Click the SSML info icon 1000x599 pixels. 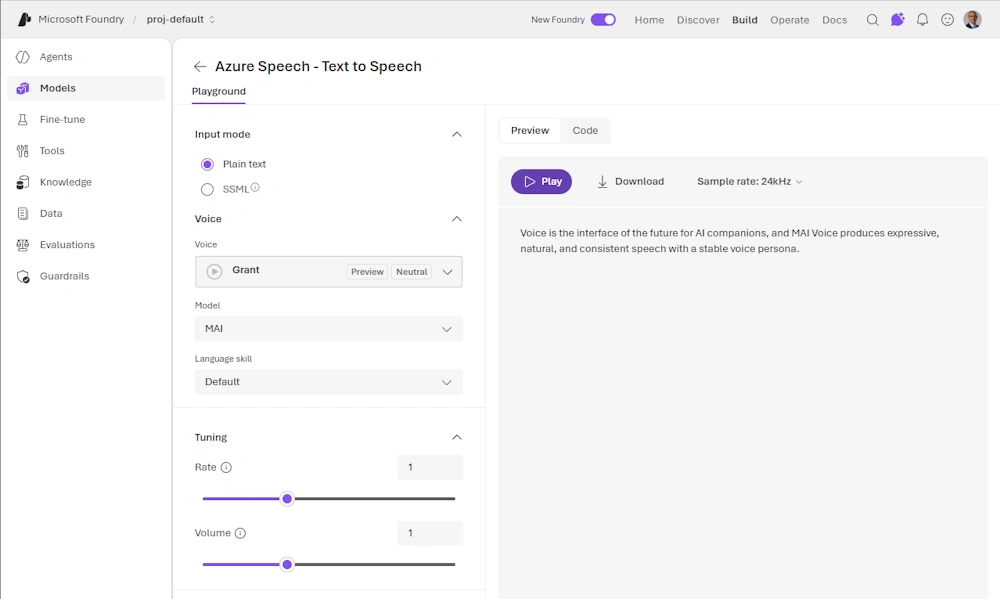click(x=255, y=188)
